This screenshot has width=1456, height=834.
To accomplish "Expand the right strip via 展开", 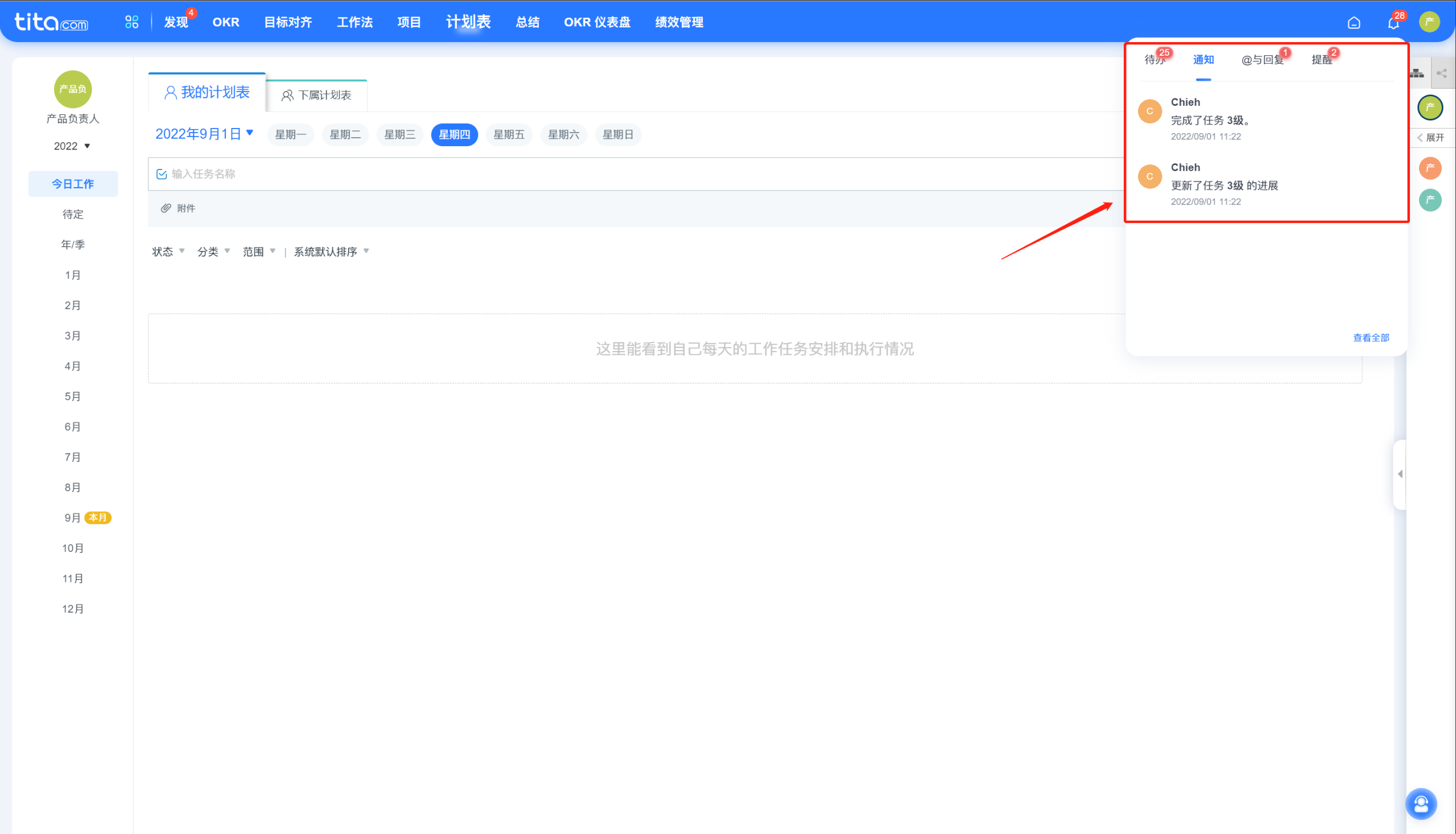I will (x=1430, y=138).
